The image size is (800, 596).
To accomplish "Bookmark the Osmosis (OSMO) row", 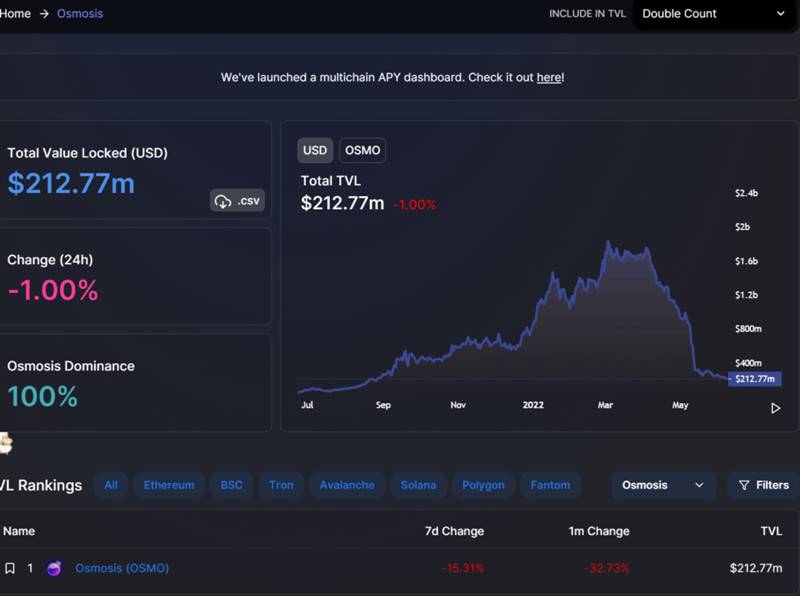I will click(10, 568).
